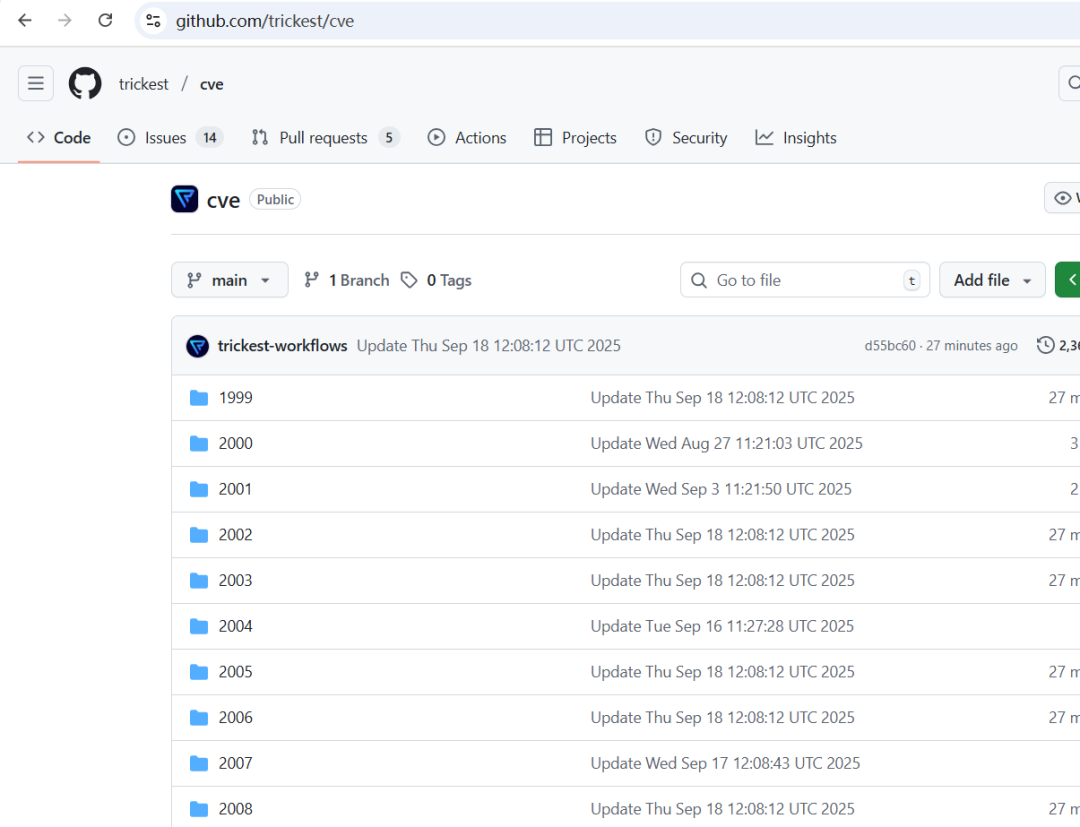Open commit message in the 2000 row
Viewport: 1080px width, 827px height.
(726, 443)
